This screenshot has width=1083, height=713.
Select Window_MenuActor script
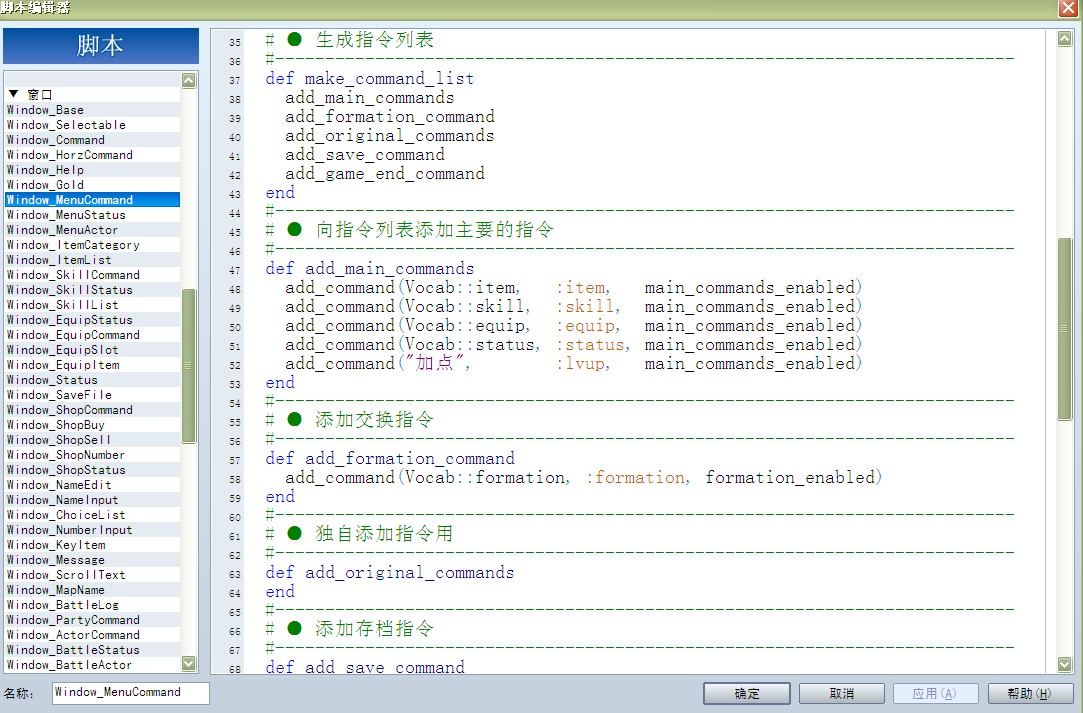coord(93,230)
